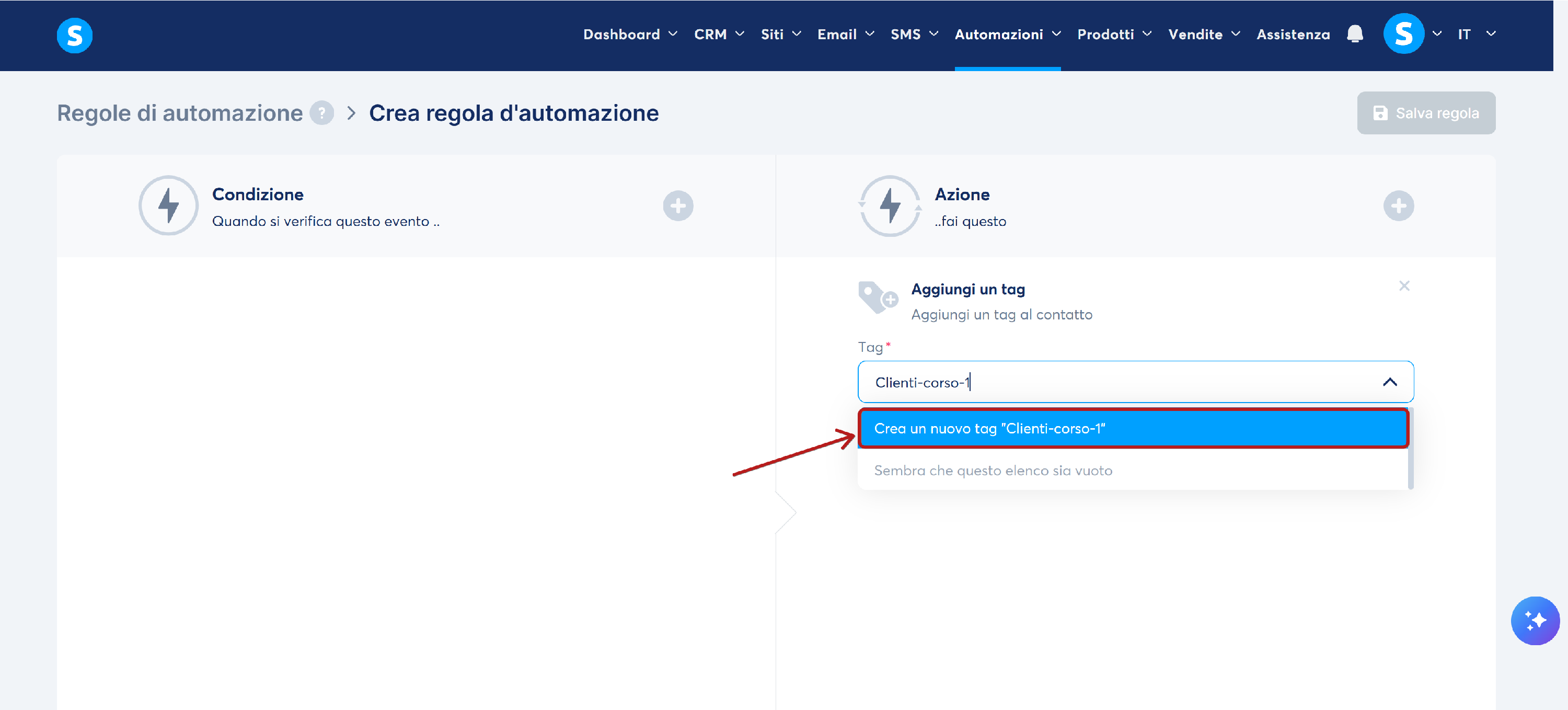Add a new Azione with plus icon

[x=1398, y=206]
